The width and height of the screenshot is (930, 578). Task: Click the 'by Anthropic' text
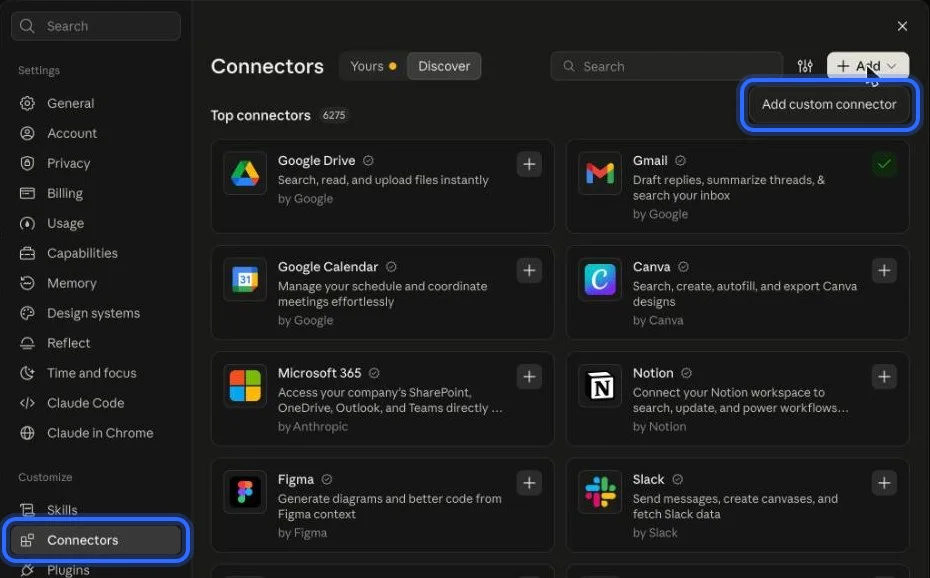313,426
